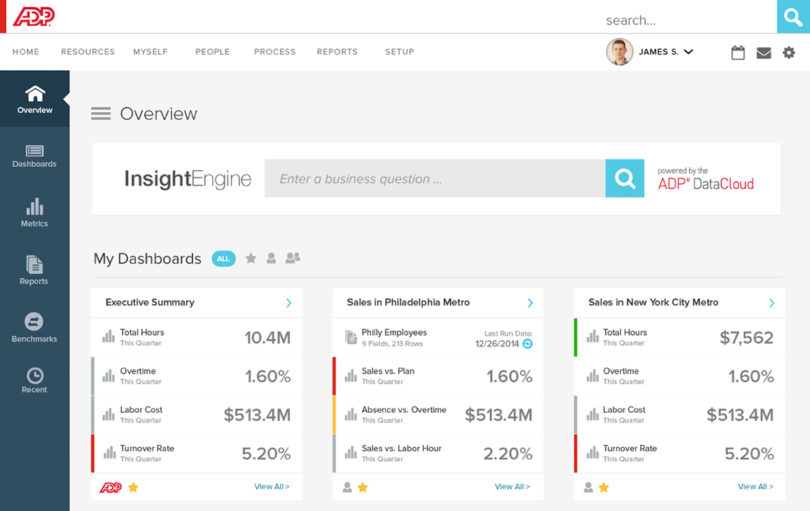The width and height of the screenshot is (810, 511).
Task: Click the Executive Summary card title
Action: click(150, 302)
